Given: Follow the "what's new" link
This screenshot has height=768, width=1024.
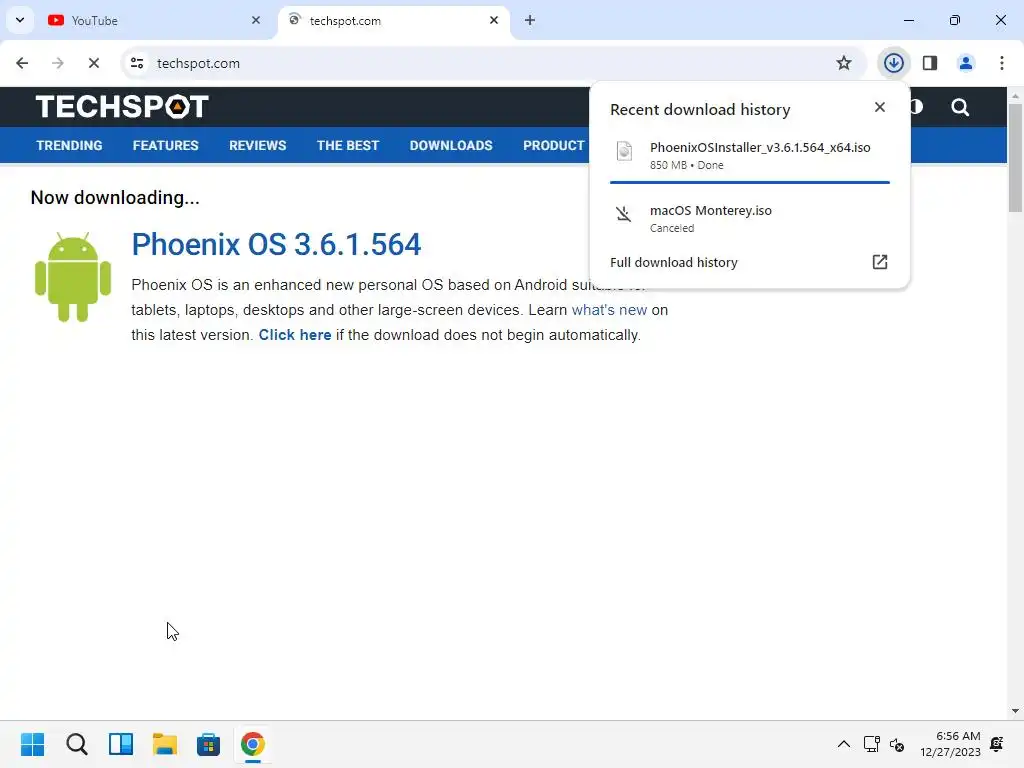Looking at the screenshot, I should coord(609,310).
